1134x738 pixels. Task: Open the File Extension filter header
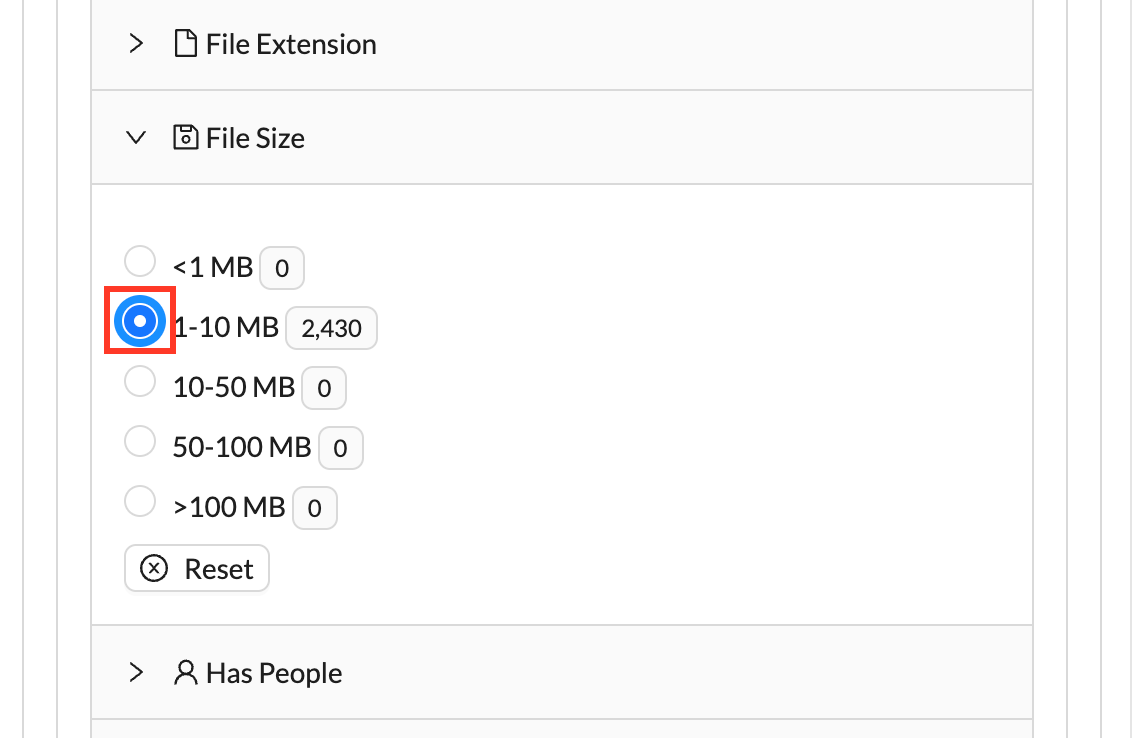coord(290,44)
